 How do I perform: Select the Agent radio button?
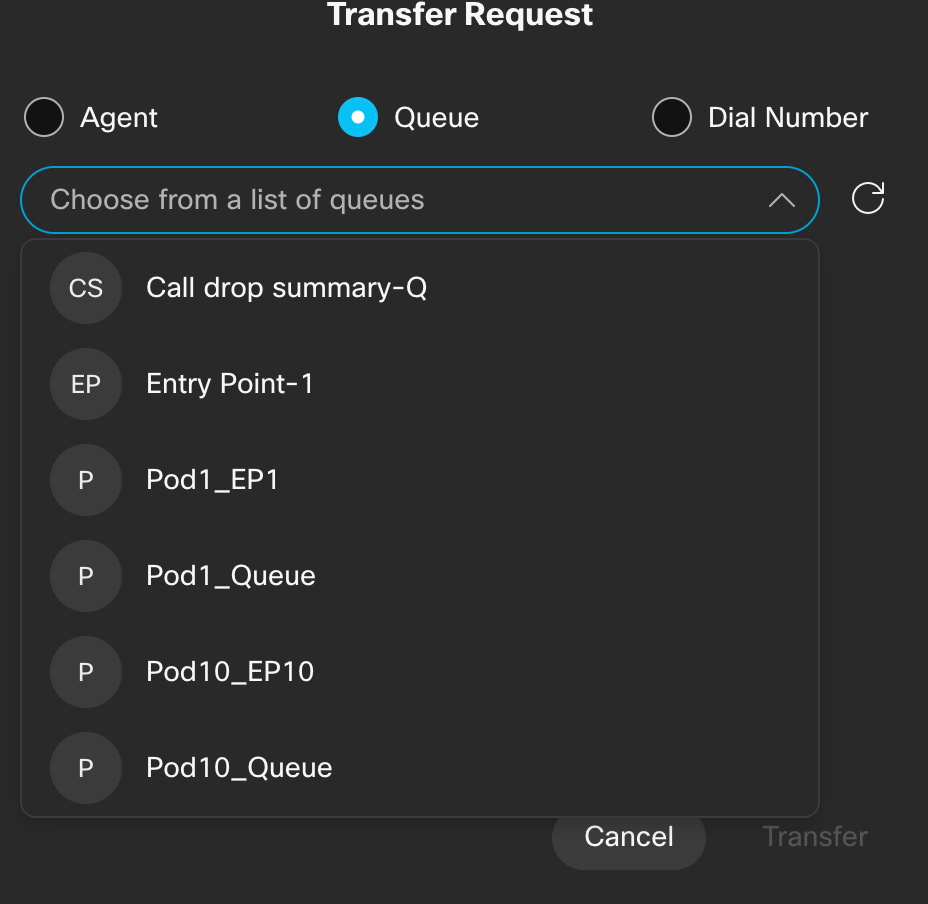[x=44, y=118]
